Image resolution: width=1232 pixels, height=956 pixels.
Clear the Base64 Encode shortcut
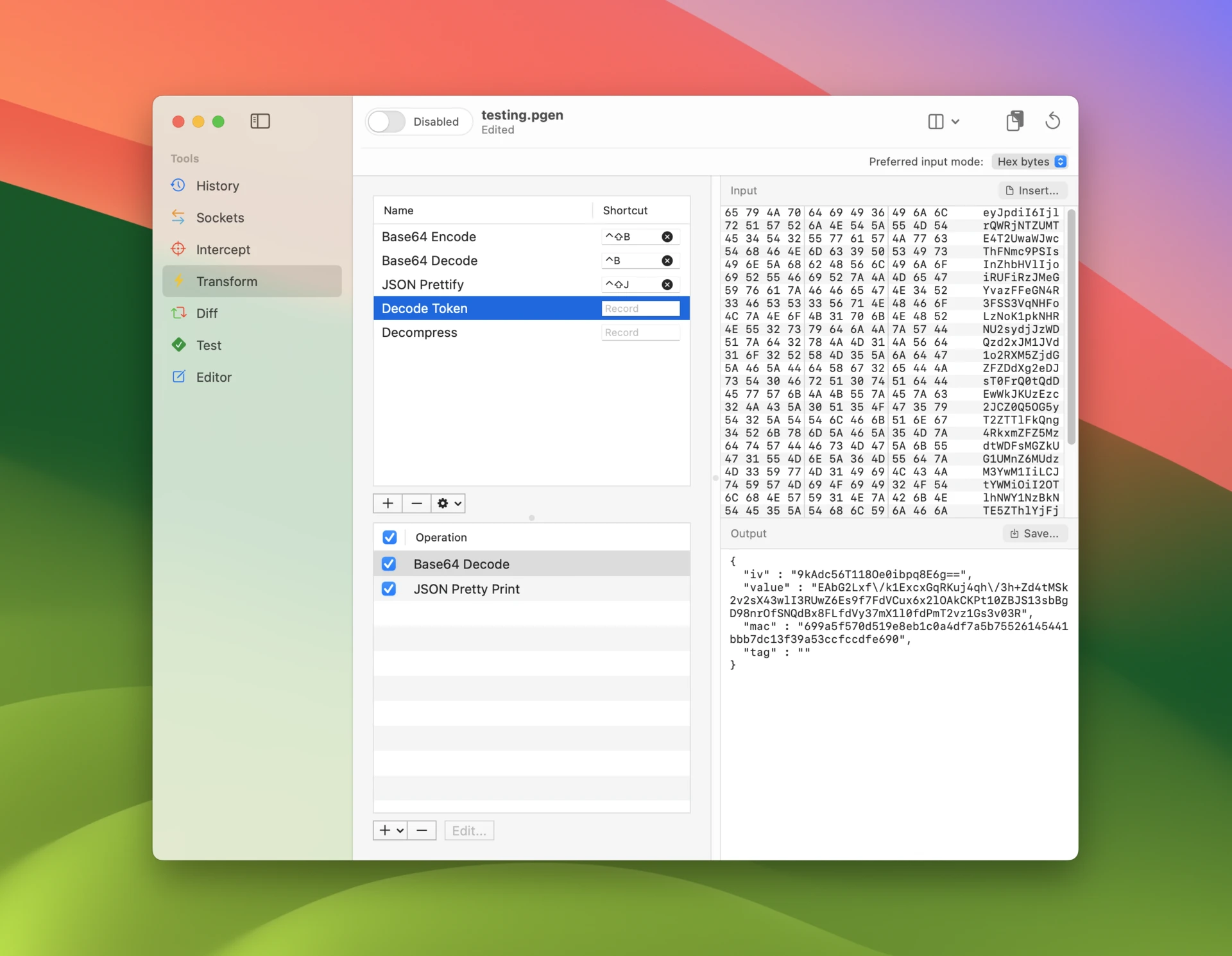[x=667, y=237]
